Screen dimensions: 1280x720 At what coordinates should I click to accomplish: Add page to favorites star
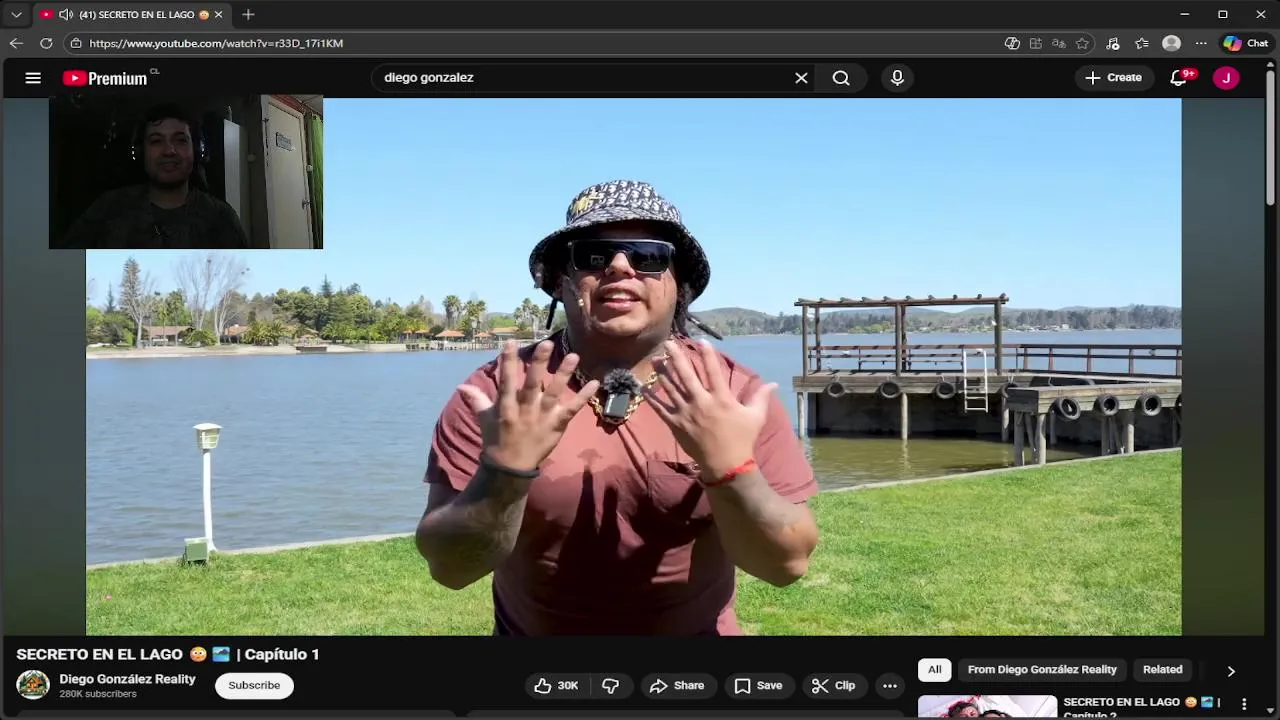click(1082, 43)
